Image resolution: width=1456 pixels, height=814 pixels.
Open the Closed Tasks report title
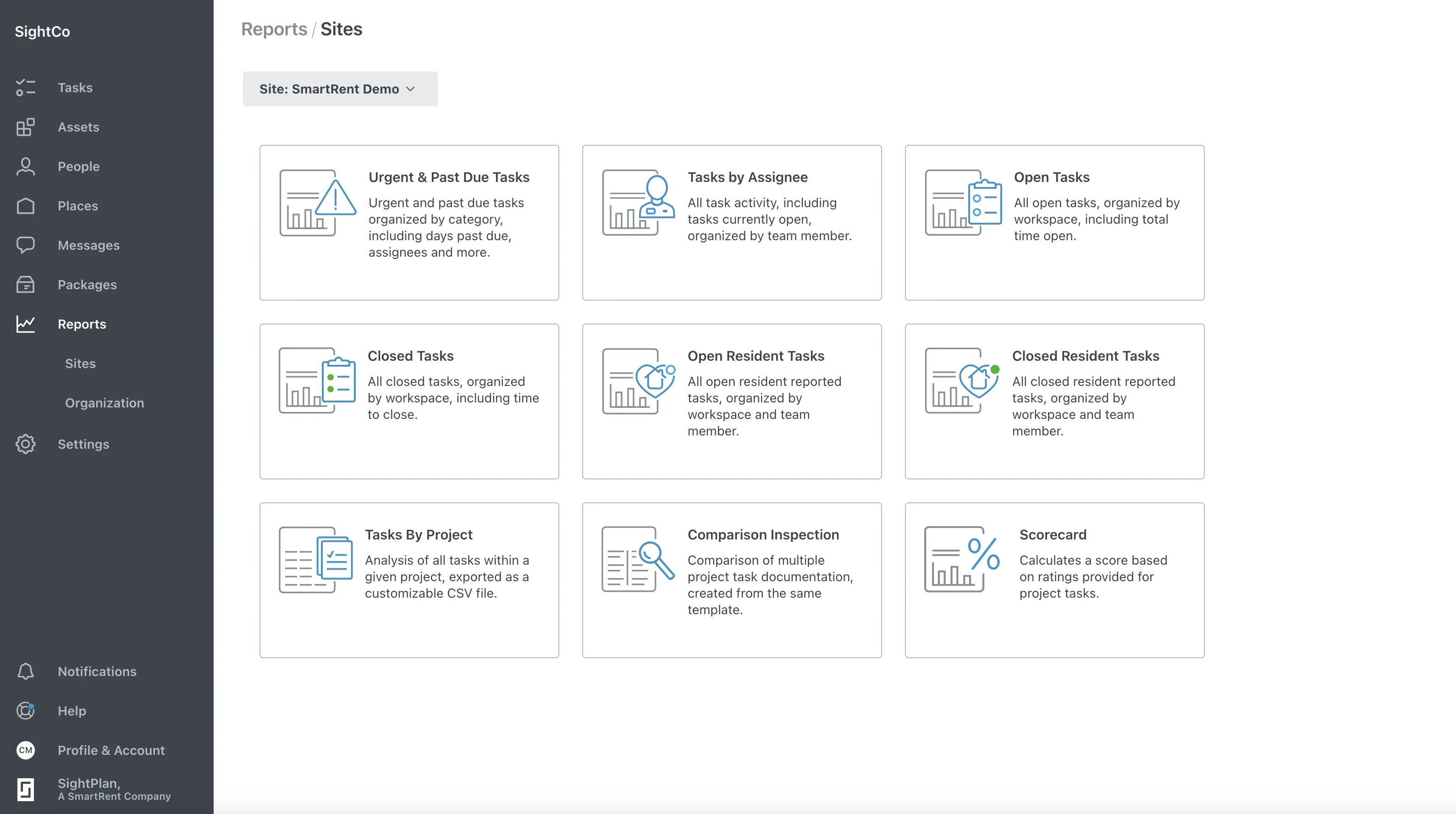[410, 356]
